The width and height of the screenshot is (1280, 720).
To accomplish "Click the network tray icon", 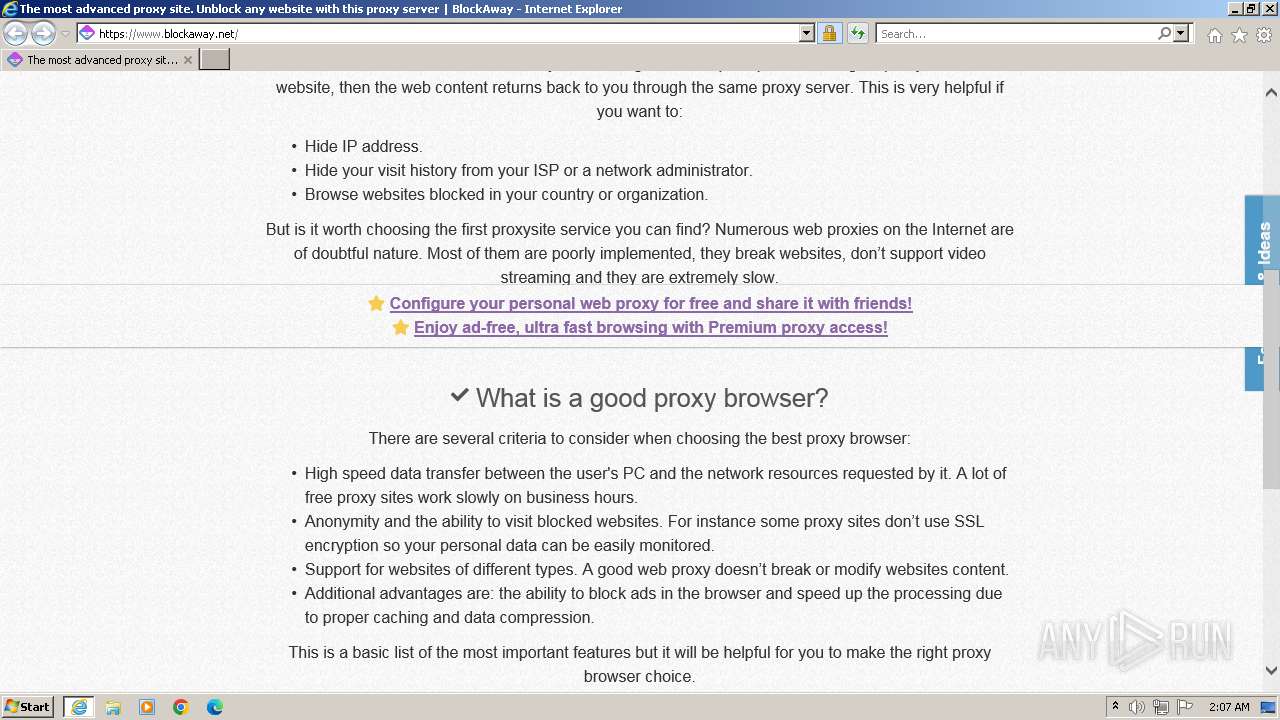I will (1161, 707).
